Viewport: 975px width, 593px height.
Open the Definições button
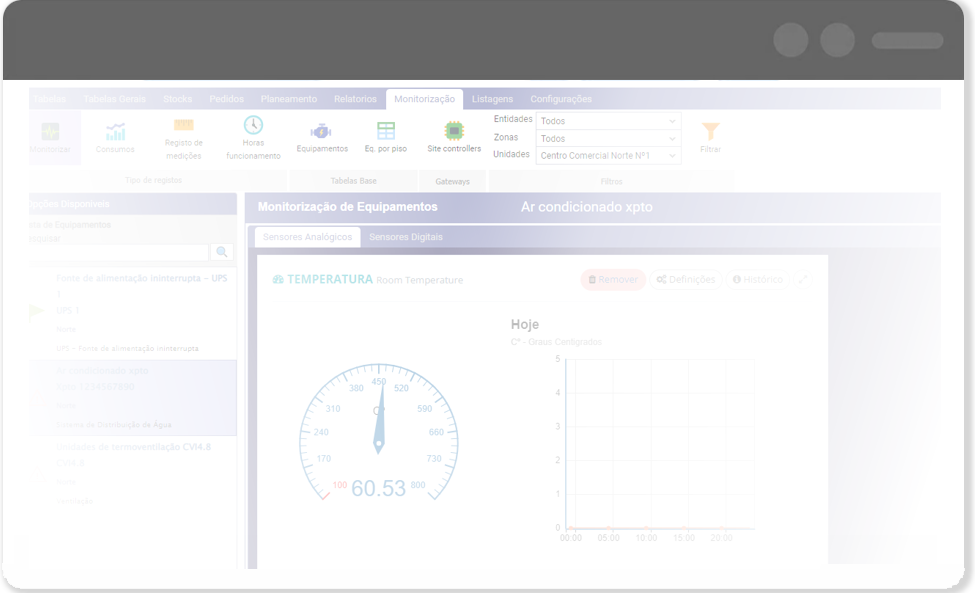[x=685, y=280]
